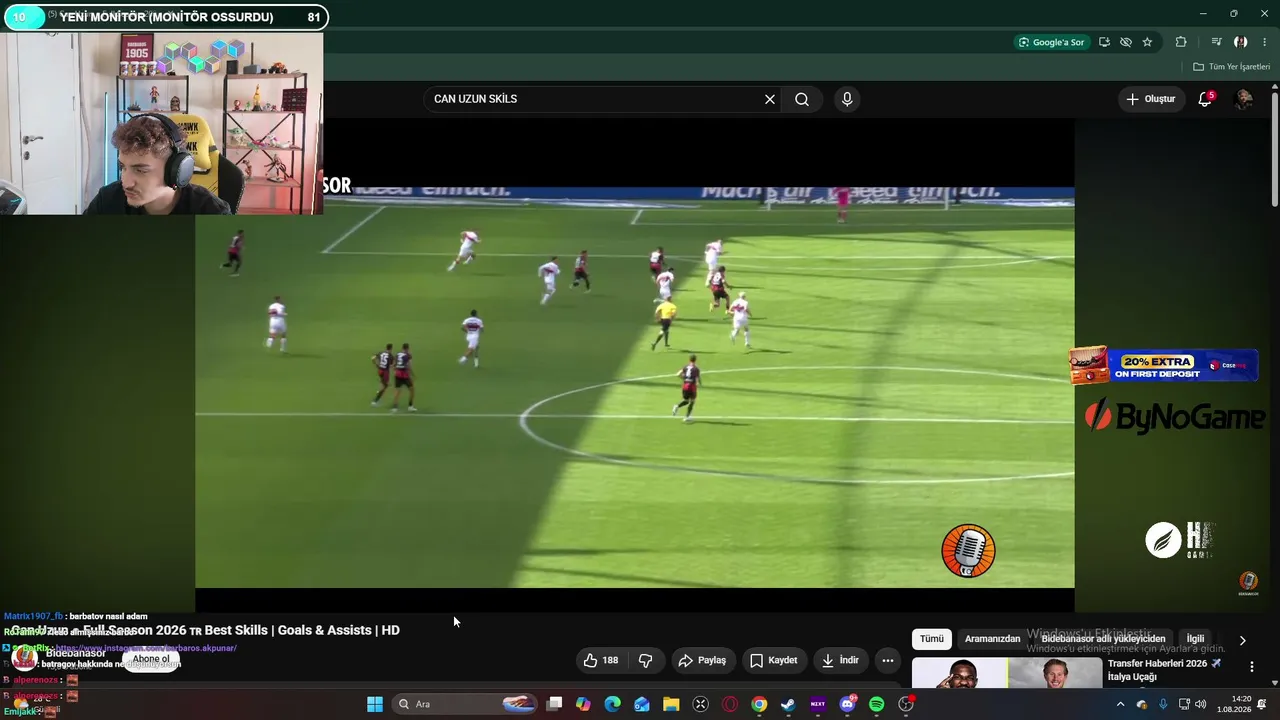Click the orange microphone channel watermark in video

coord(968,551)
